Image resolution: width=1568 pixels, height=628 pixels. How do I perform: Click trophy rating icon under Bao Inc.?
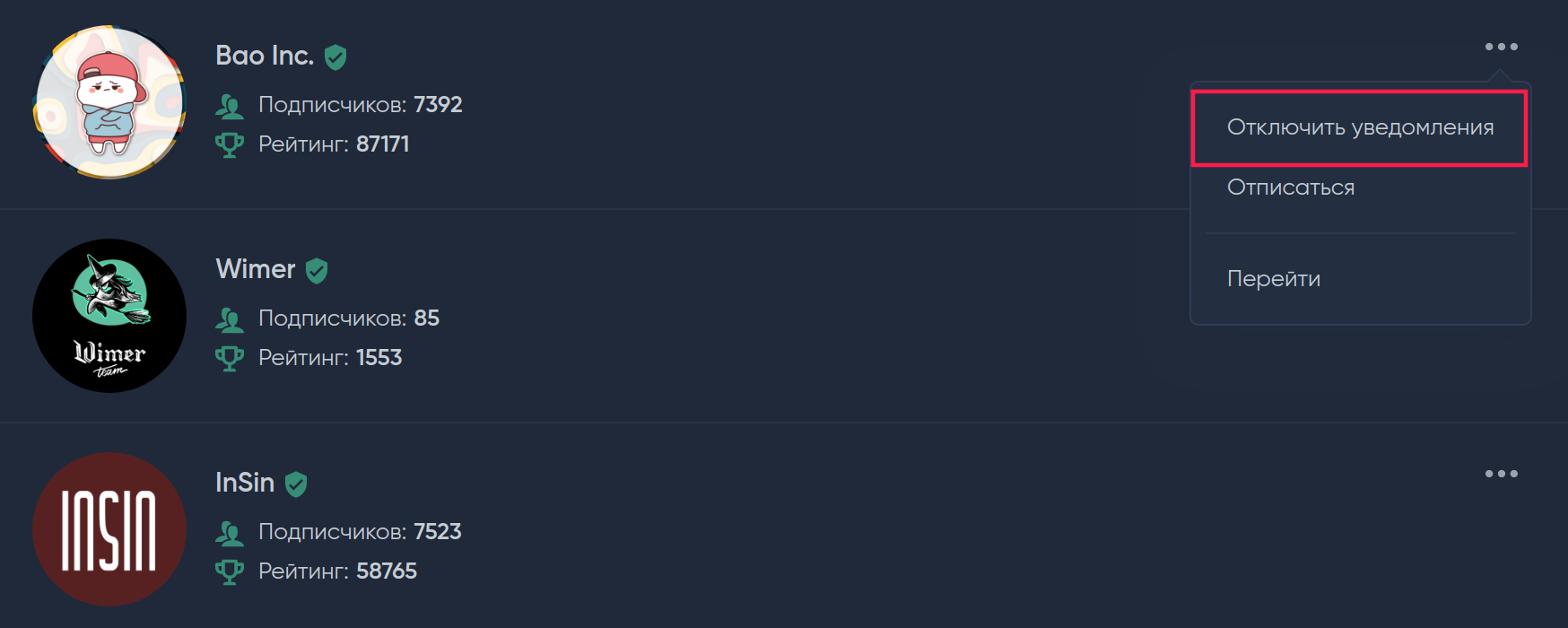tap(230, 145)
